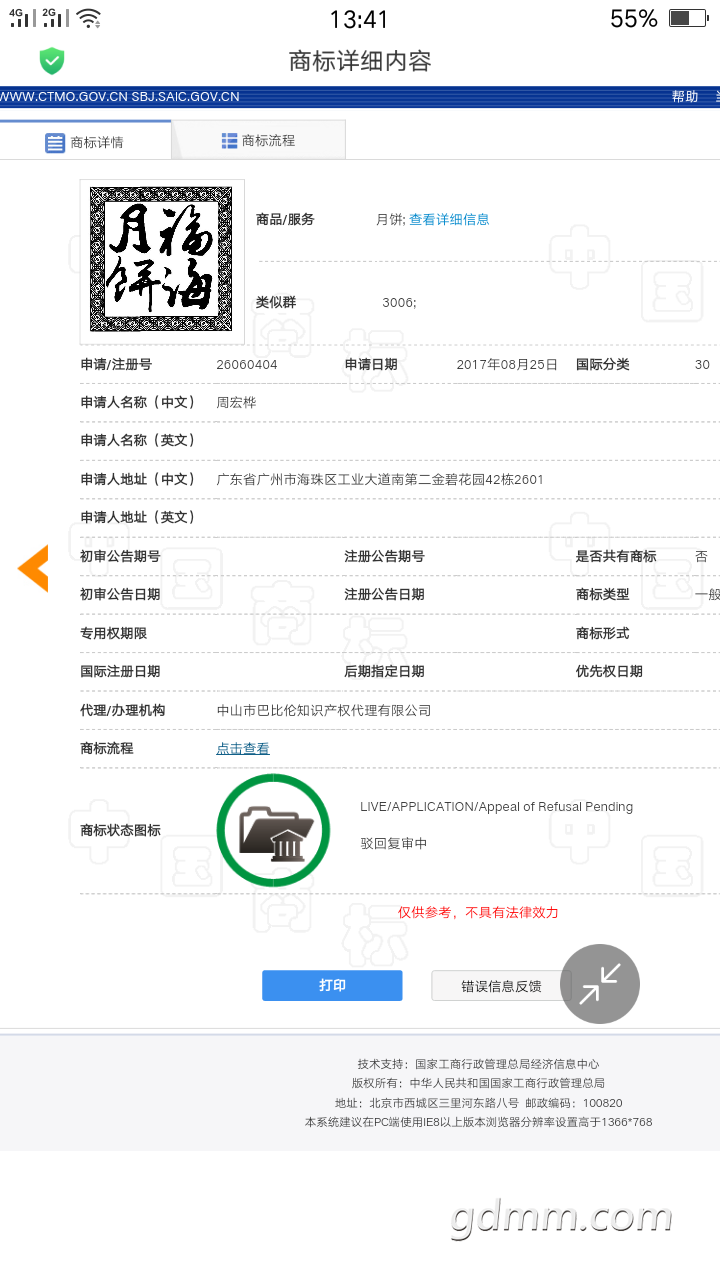Image resolution: width=720 pixels, height=1280 pixels.
Task: Click the orange back arrow
Action: (33, 569)
